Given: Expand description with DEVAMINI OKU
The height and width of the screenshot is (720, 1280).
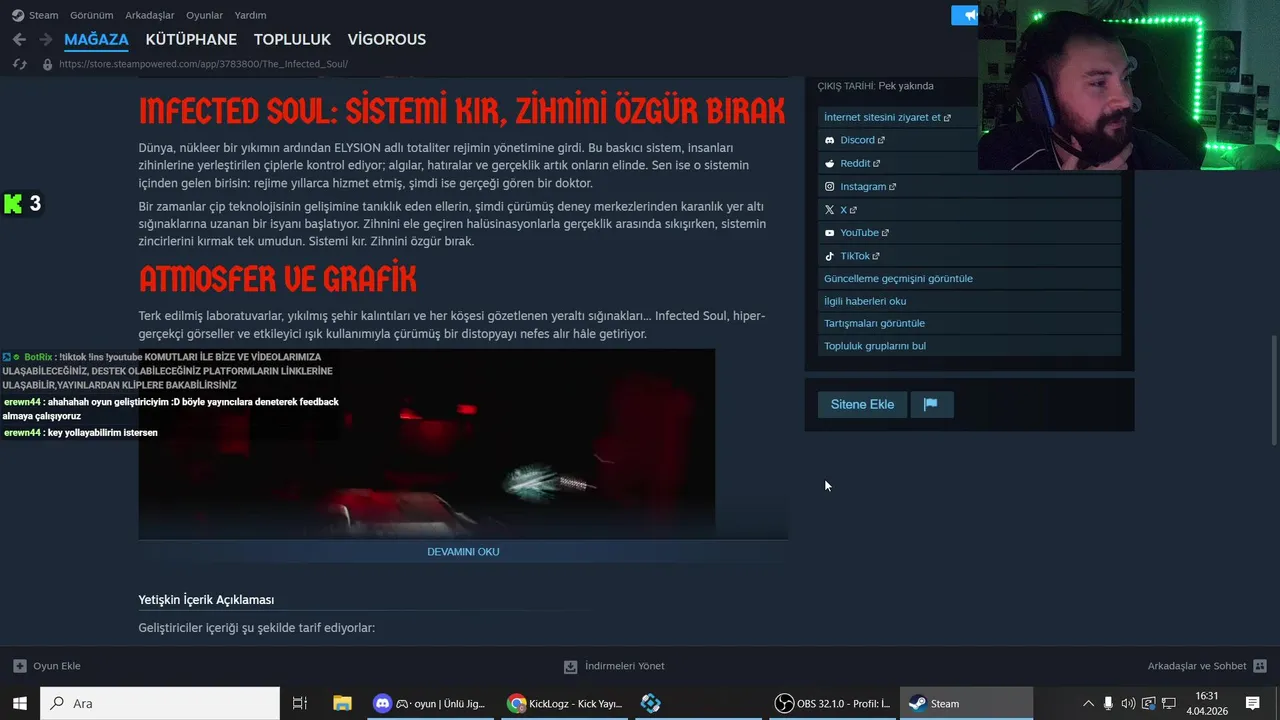Looking at the screenshot, I should [463, 552].
